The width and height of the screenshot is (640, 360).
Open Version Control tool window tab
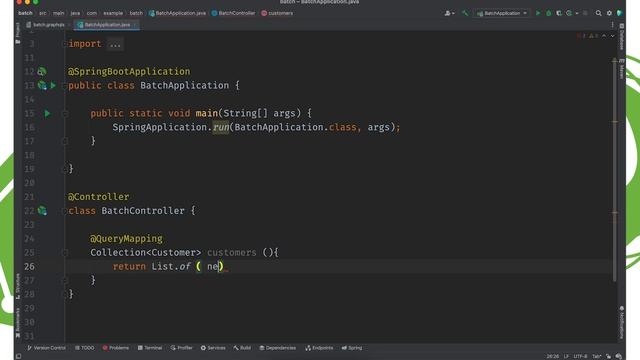46,348
